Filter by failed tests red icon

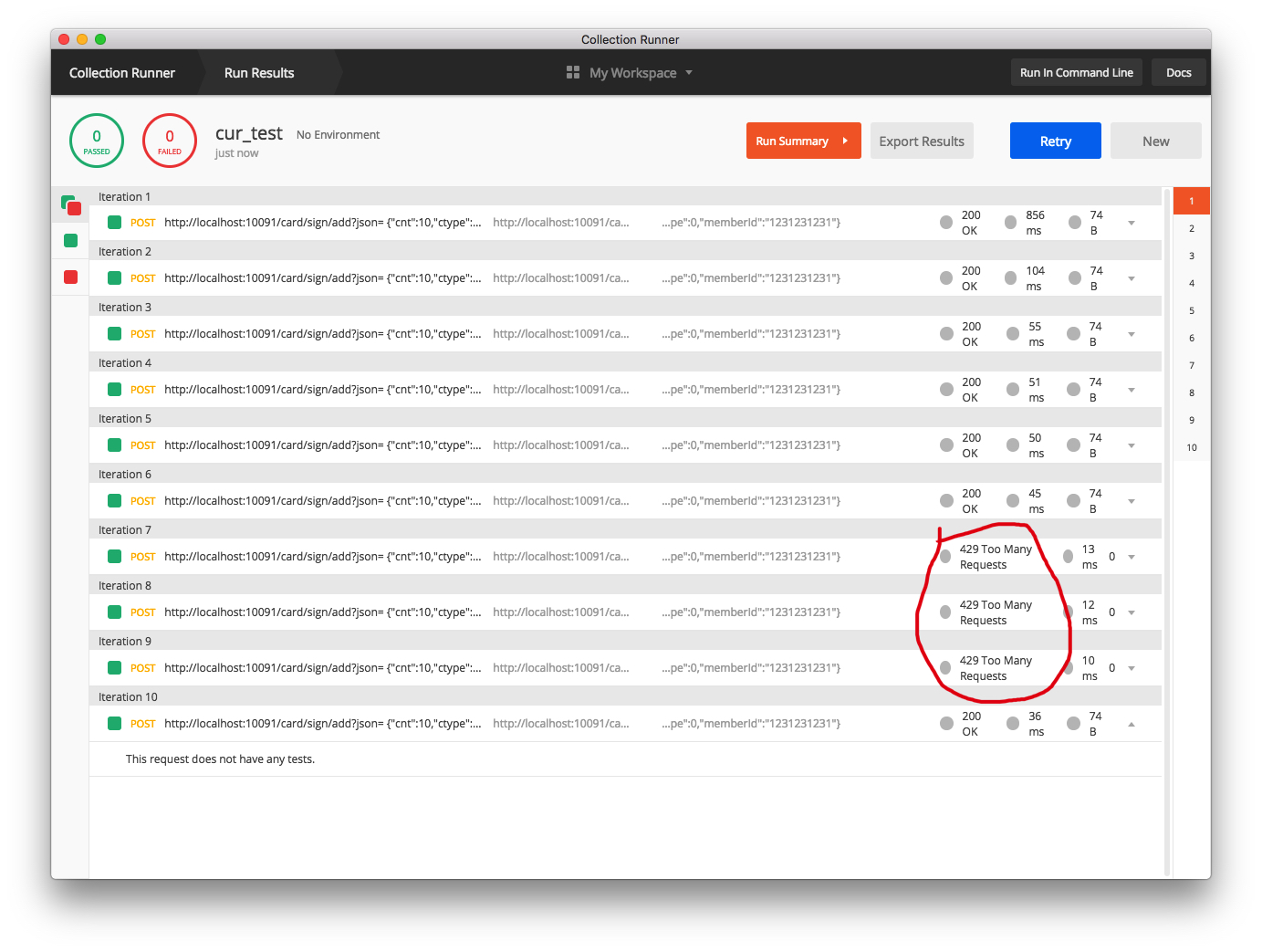point(70,277)
